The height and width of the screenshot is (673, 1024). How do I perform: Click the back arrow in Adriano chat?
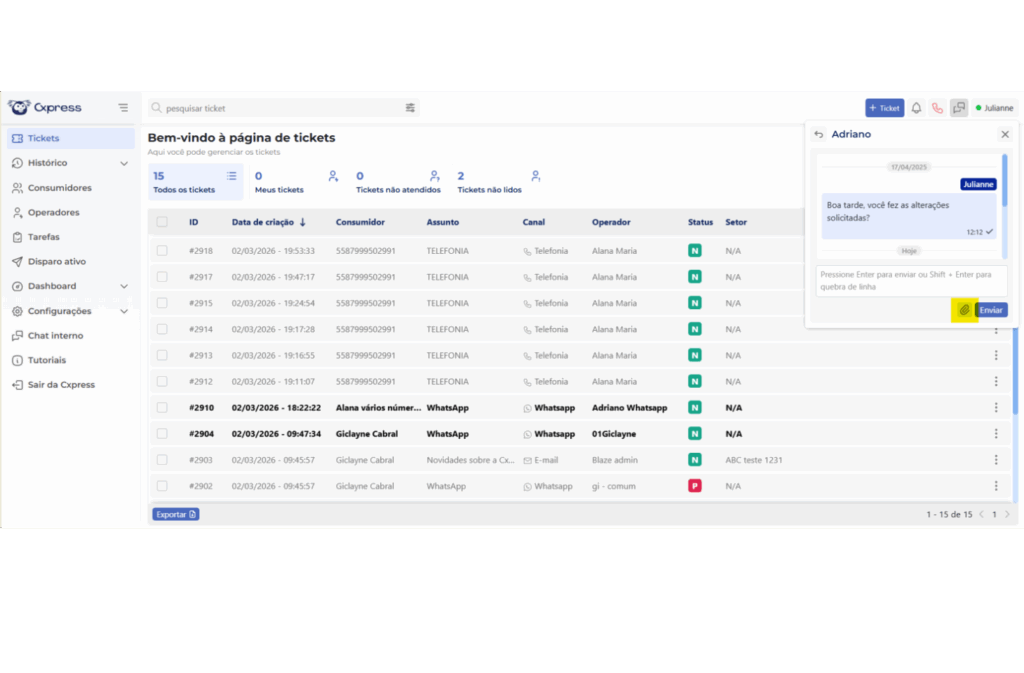point(818,134)
